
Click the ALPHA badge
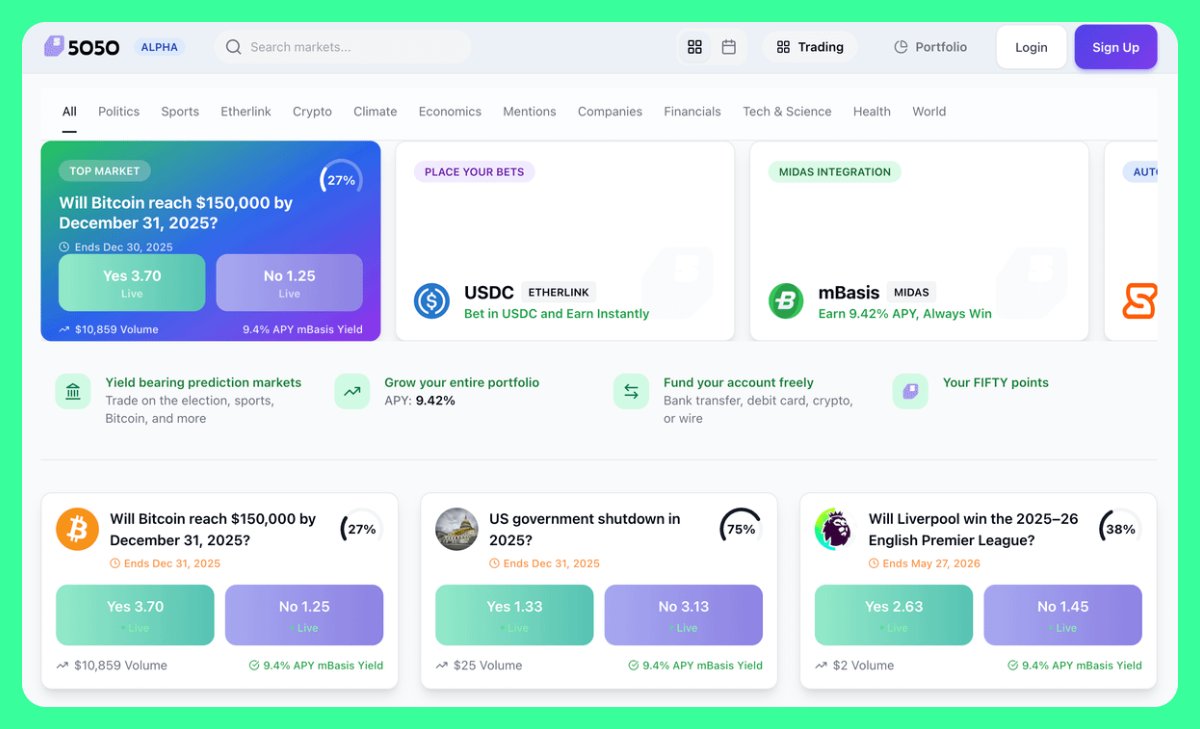coord(159,47)
